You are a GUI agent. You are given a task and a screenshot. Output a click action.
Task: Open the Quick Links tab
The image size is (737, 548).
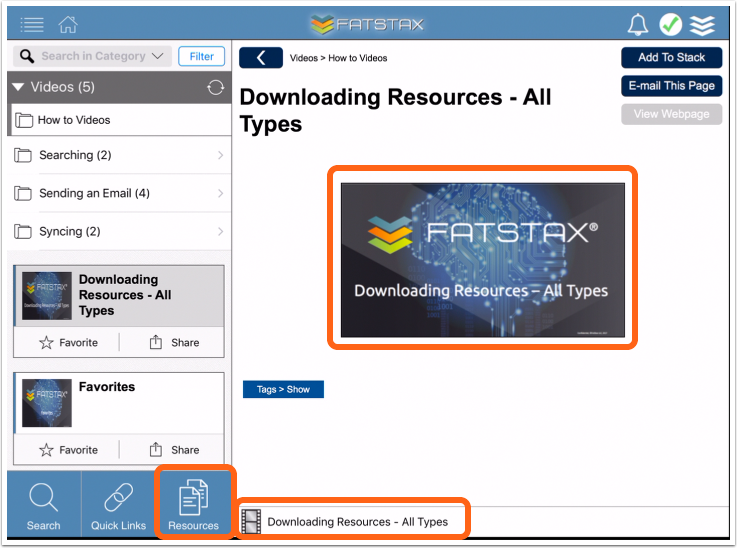click(118, 505)
